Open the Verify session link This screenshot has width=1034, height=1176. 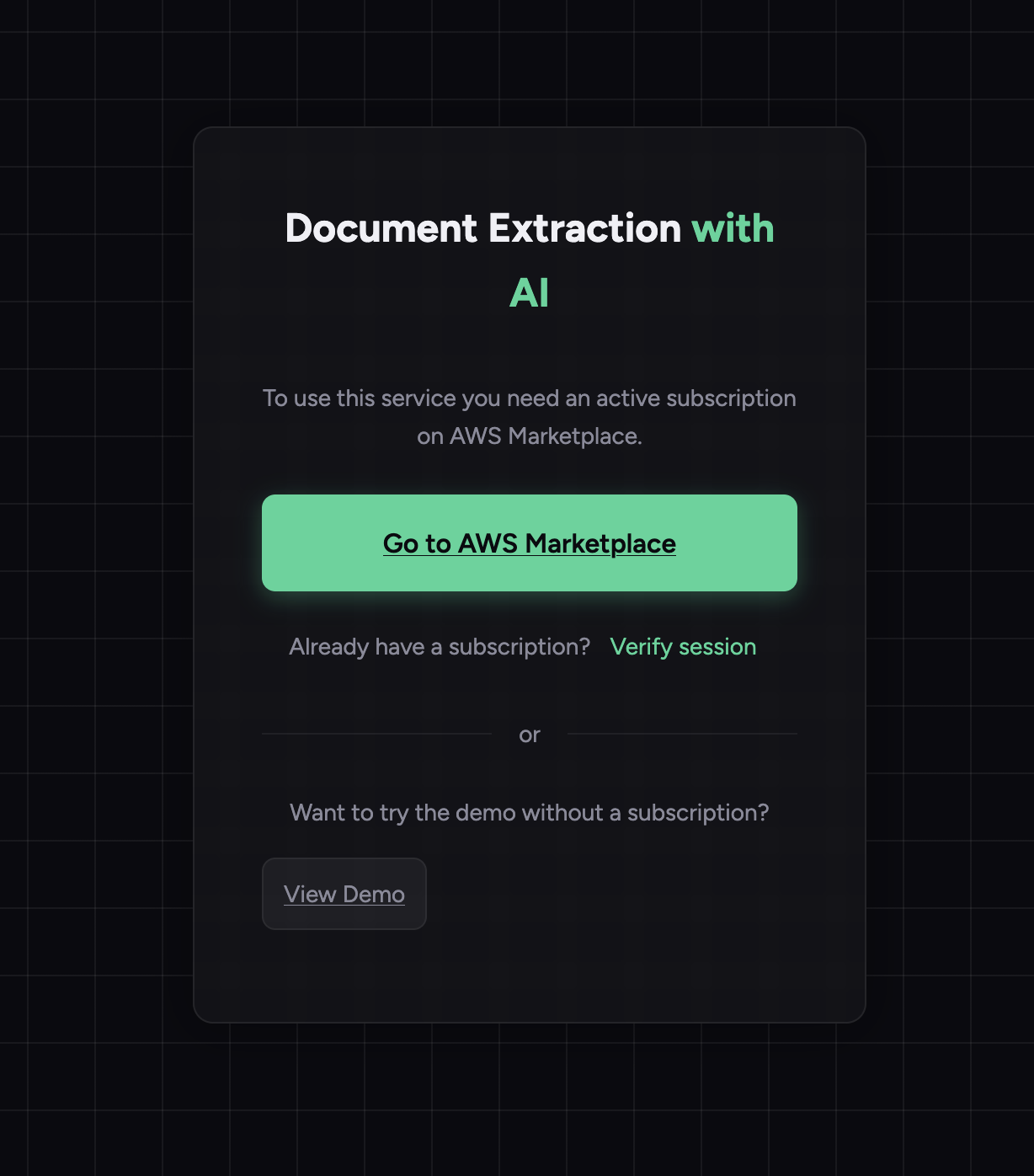pos(683,647)
